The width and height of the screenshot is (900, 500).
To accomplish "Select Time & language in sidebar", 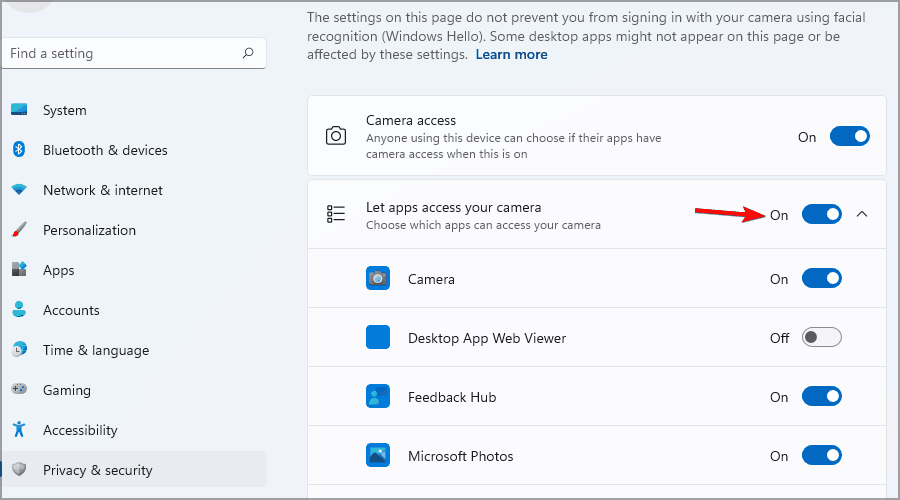I will pos(95,350).
